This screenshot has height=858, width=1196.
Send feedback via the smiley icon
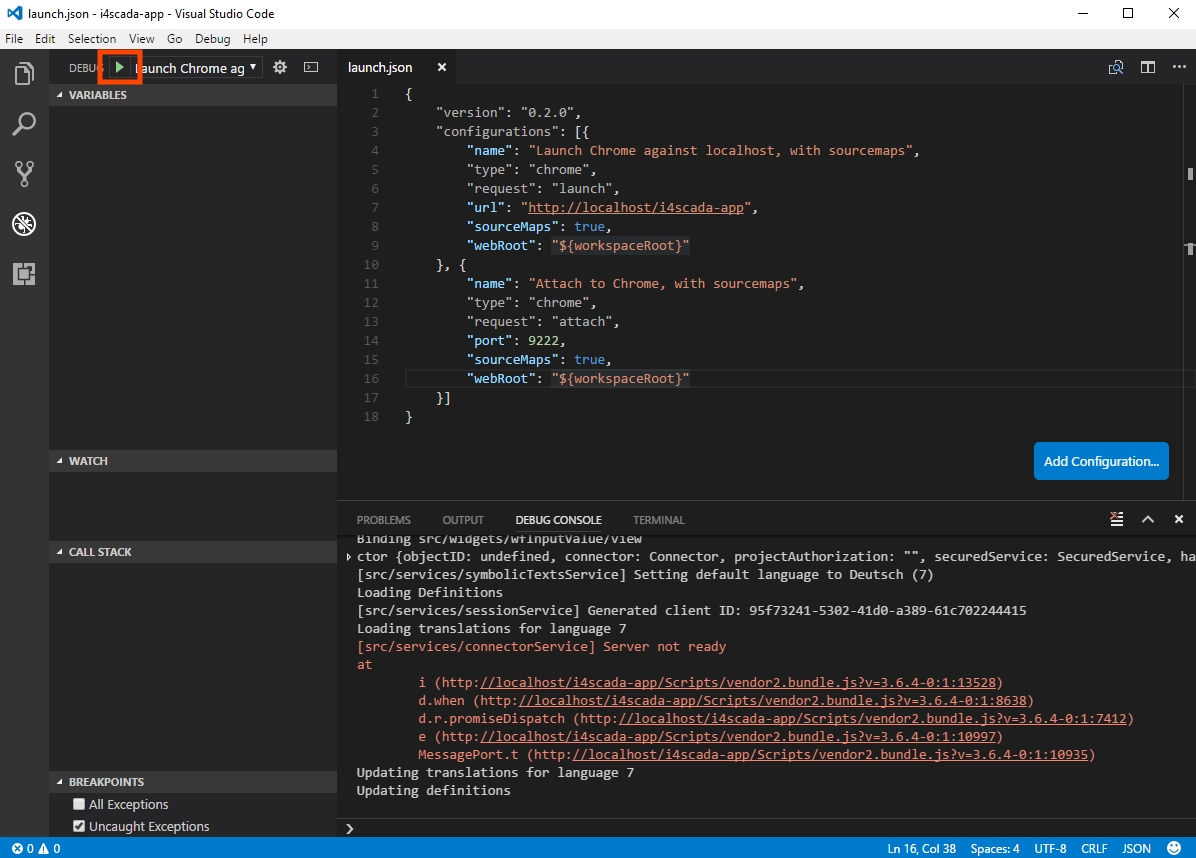click(1175, 848)
